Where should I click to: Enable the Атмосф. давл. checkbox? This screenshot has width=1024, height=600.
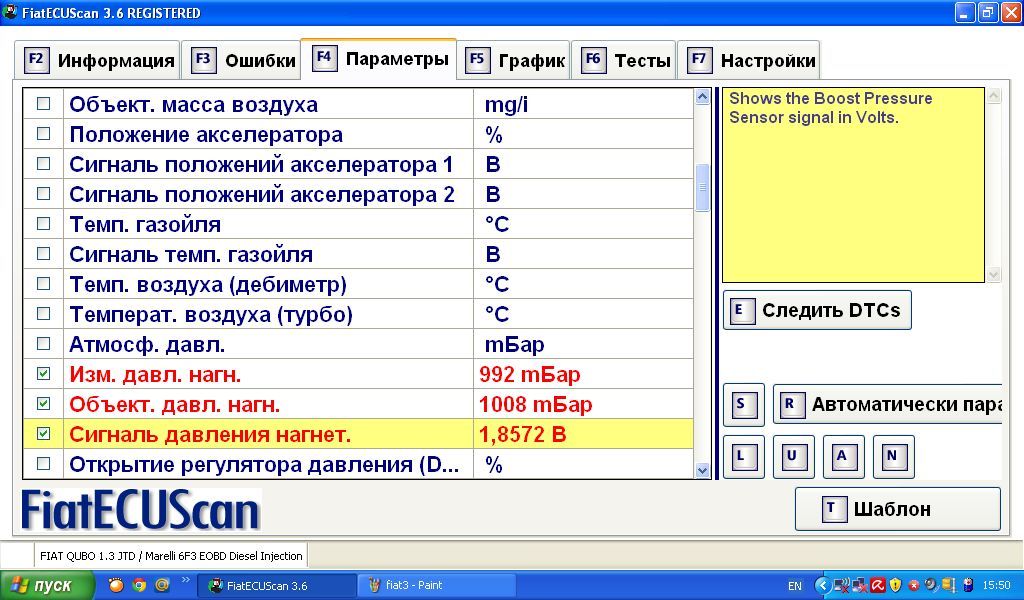click(43, 344)
